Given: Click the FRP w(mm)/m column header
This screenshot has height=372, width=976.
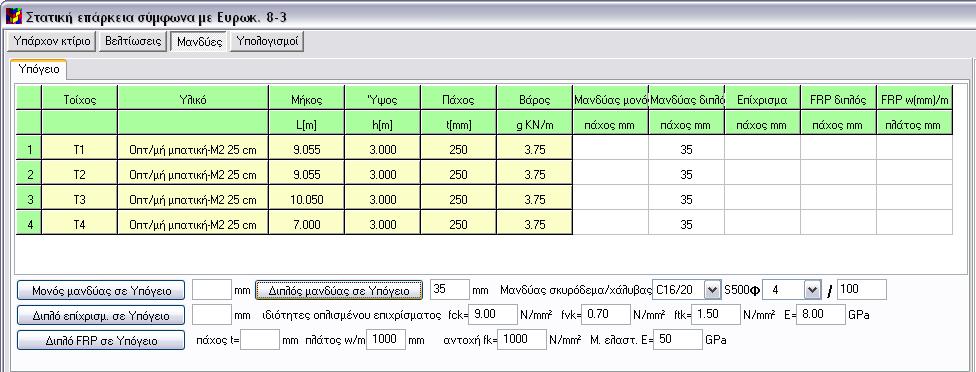Looking at the screenshot, I should 914,99.
